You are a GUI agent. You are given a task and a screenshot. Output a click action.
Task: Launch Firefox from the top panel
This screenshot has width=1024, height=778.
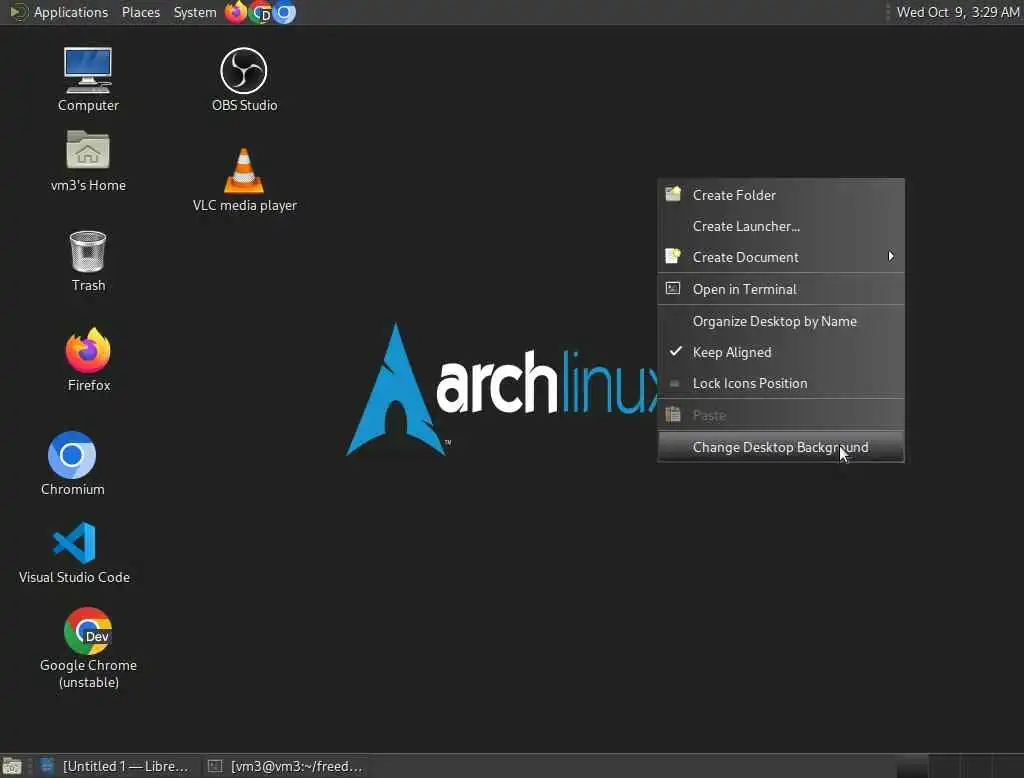[x=235, y=12]
